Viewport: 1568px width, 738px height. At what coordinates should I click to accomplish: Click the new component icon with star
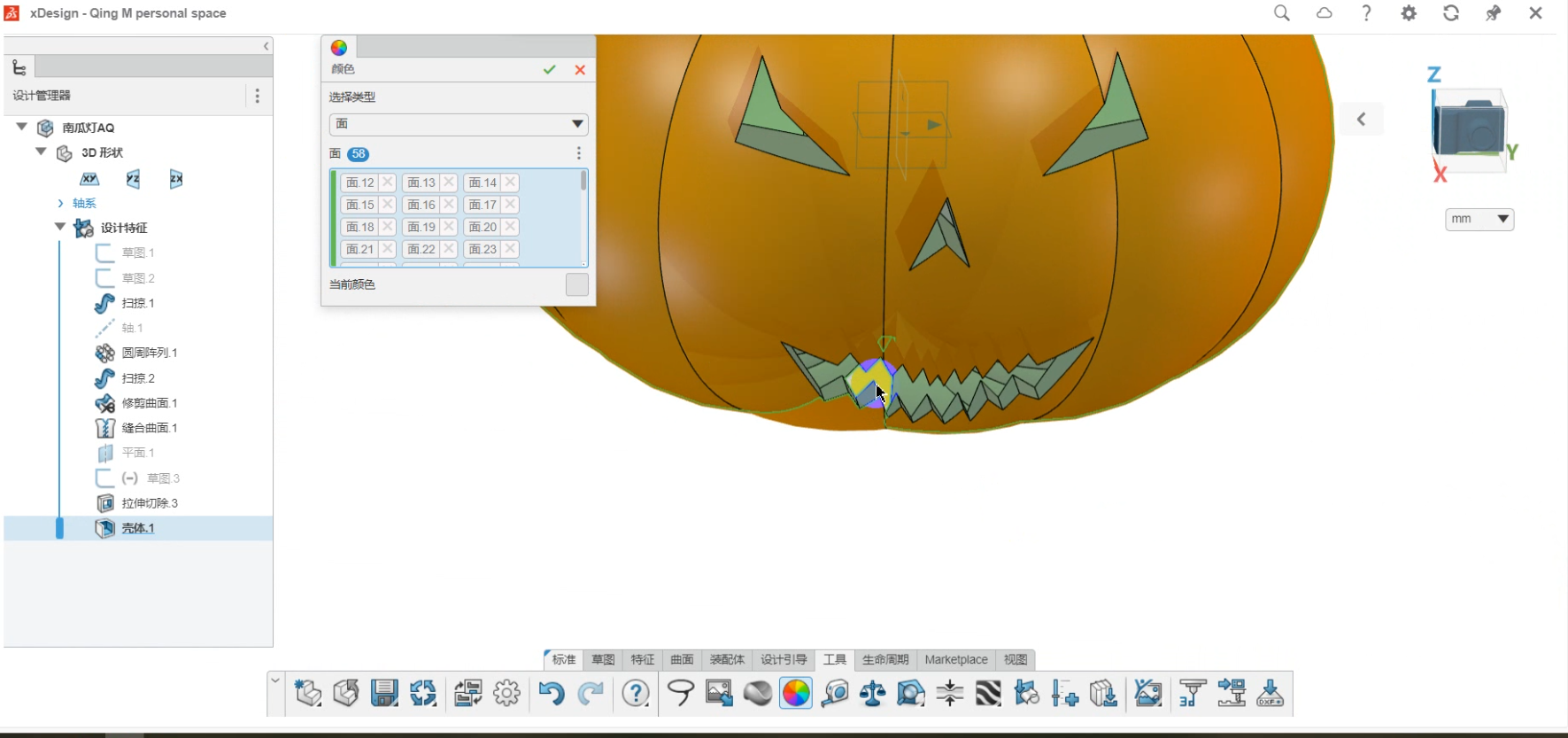307,693
